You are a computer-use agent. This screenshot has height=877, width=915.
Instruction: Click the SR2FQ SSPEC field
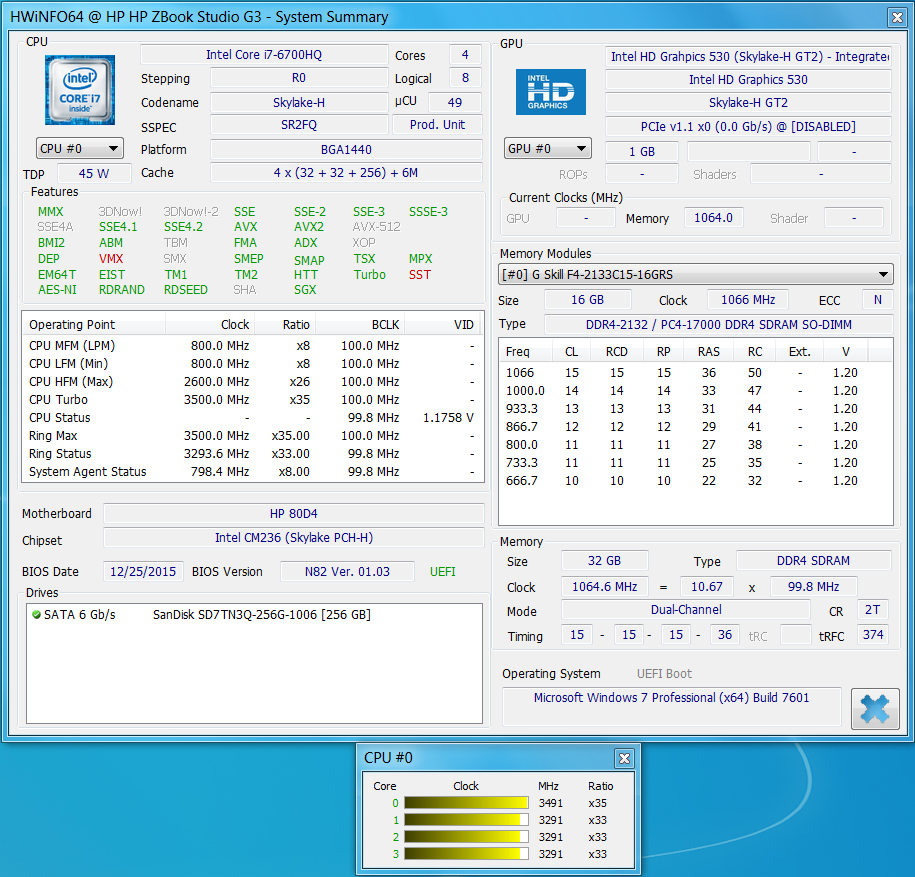coord(299,125)
